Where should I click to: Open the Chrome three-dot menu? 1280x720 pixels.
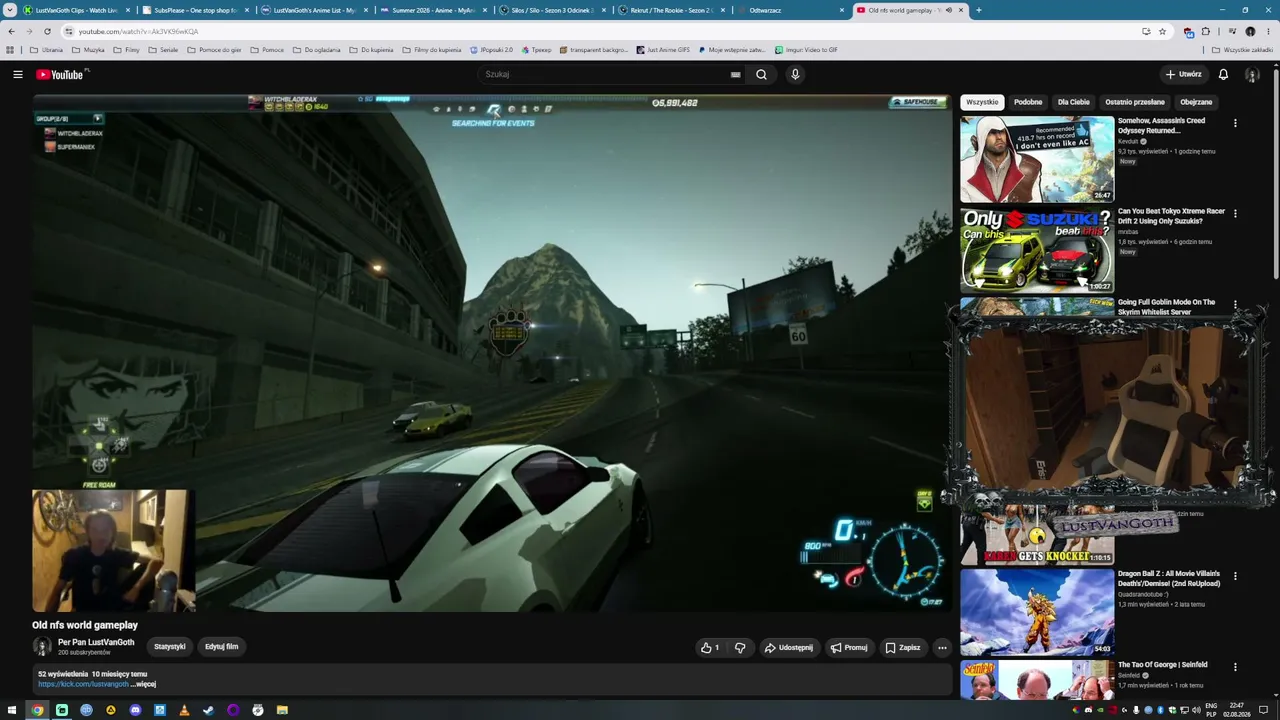(x=1268, y=31)
